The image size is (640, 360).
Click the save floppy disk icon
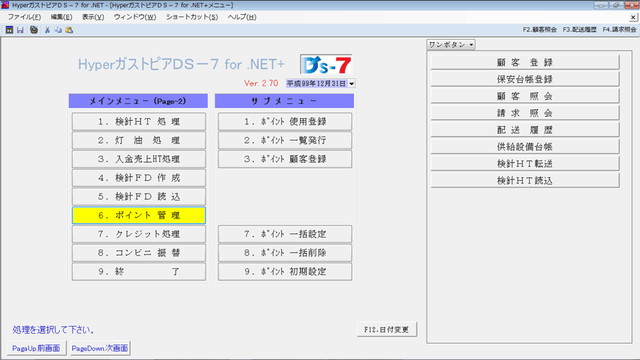(20, 30)
